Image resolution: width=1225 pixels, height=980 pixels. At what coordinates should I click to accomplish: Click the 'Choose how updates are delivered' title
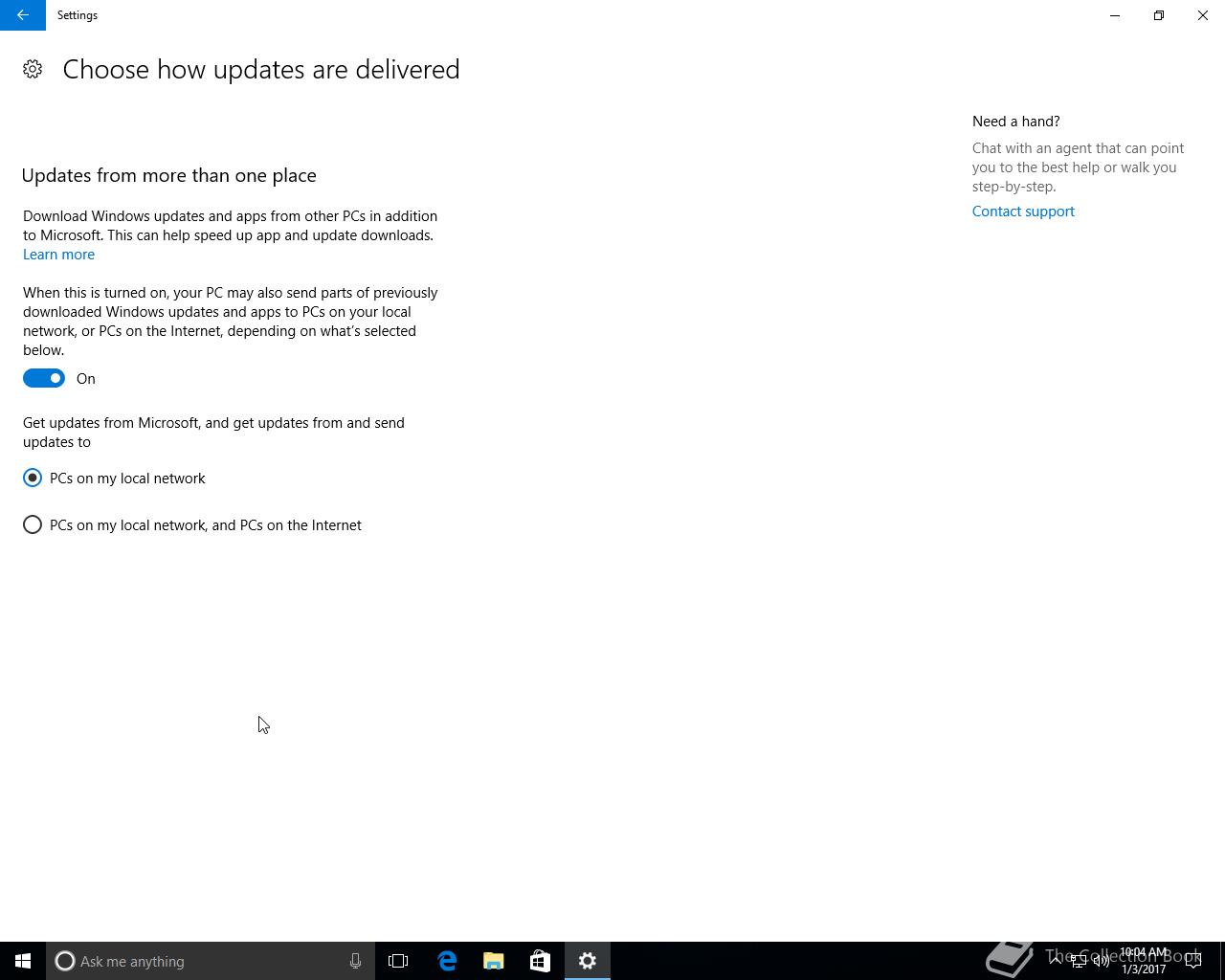(261, 69)
